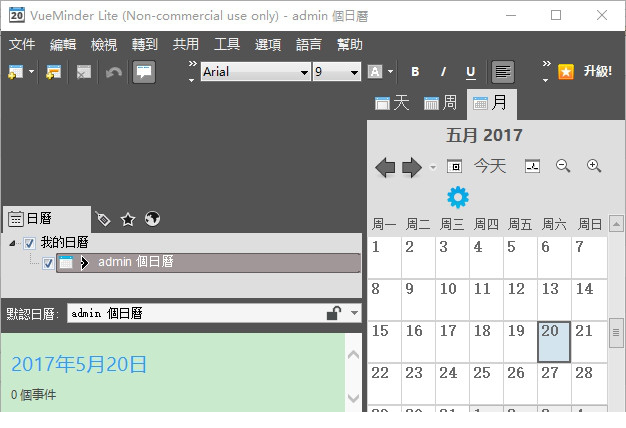Open the 轉到 menu
The width and height of the screenshot is (626, 428).
click(145, 44)
